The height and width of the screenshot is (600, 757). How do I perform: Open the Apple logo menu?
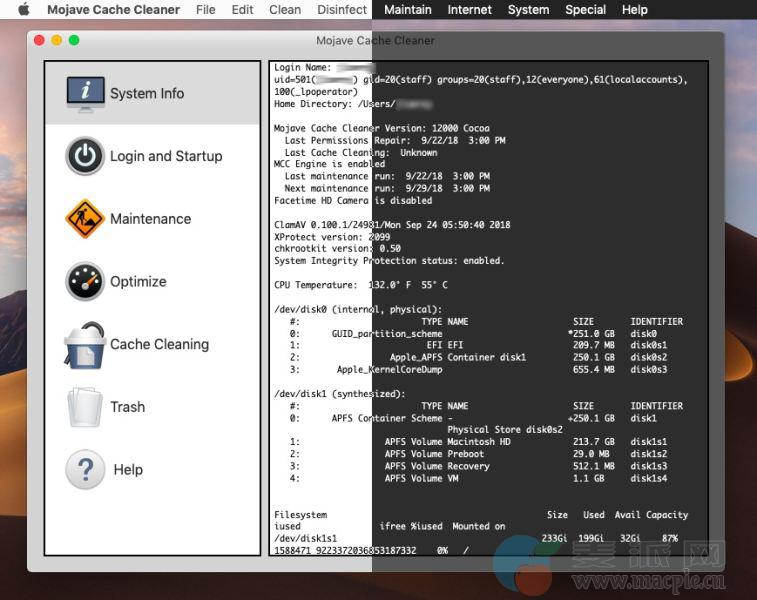point(24,10)
